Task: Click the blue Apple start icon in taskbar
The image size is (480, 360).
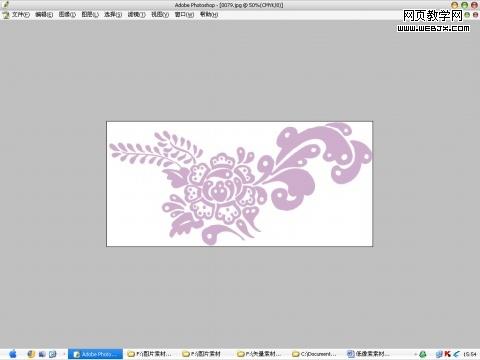Action: tap(13, 354)
